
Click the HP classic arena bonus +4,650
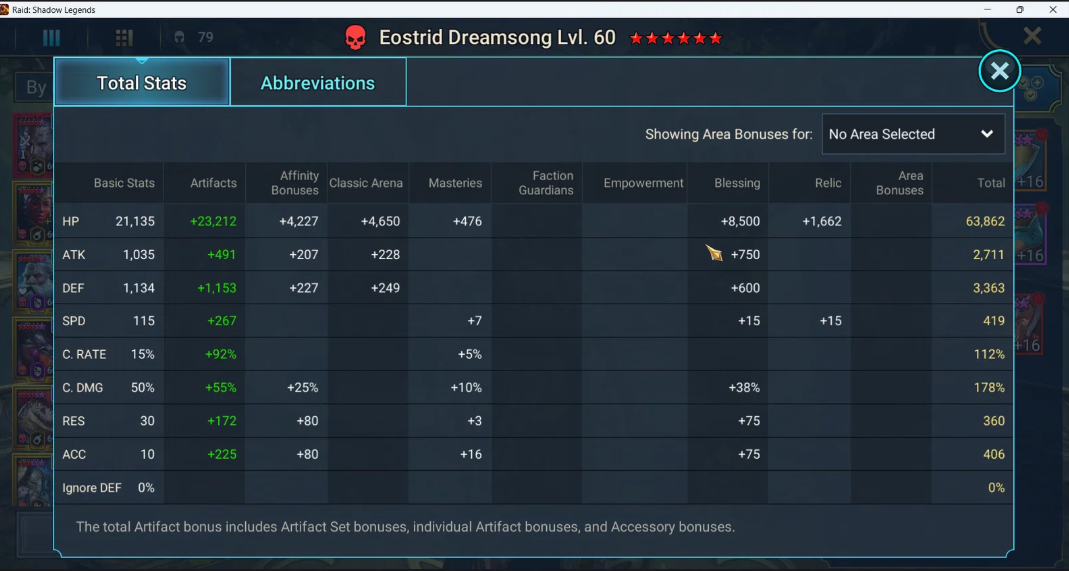(380, 221)
